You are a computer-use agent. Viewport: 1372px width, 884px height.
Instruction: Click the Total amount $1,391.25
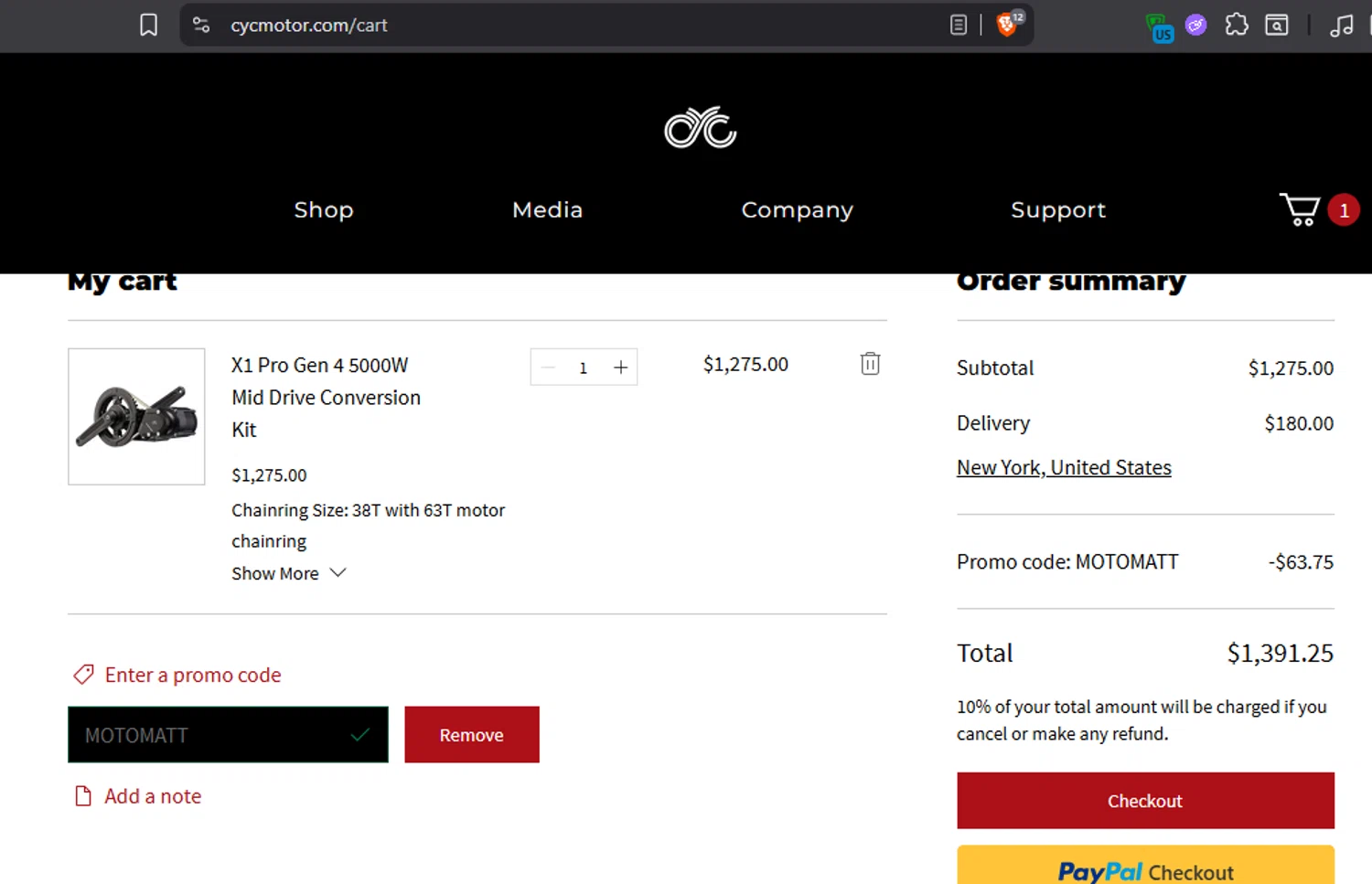(x=1280, y=653)
